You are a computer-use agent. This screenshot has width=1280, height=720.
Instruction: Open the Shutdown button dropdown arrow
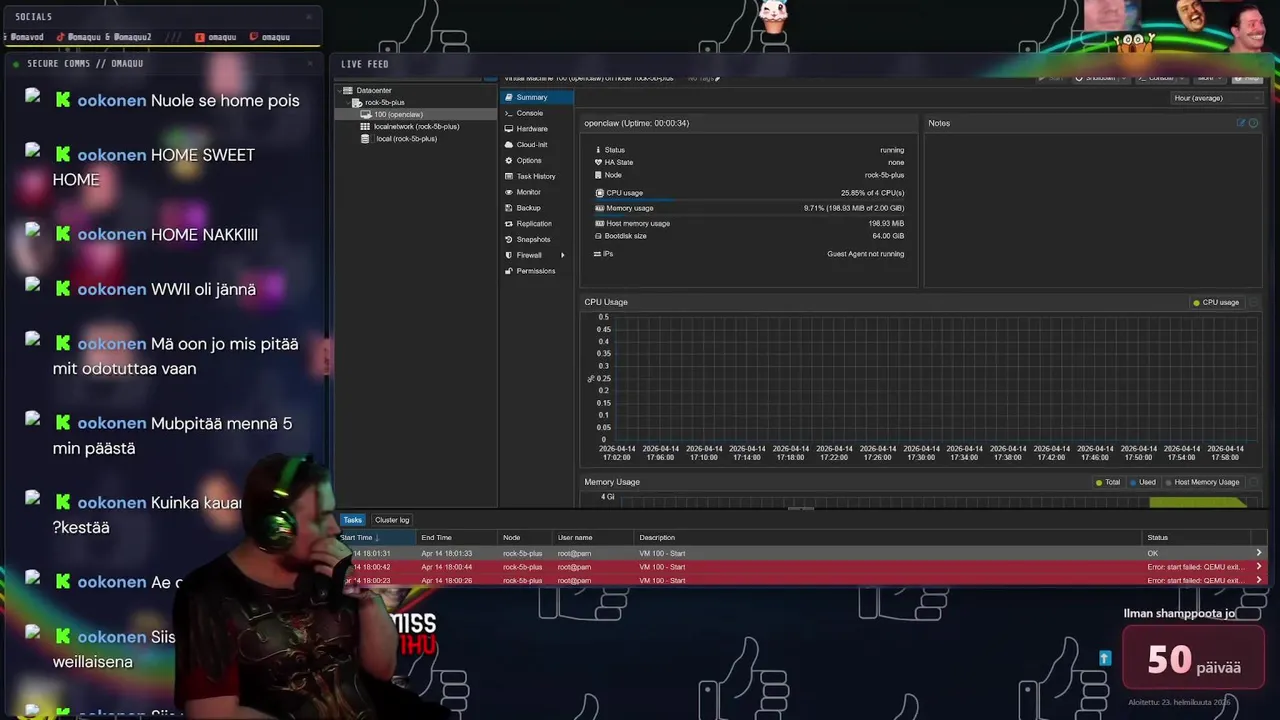pos(1124,78)
